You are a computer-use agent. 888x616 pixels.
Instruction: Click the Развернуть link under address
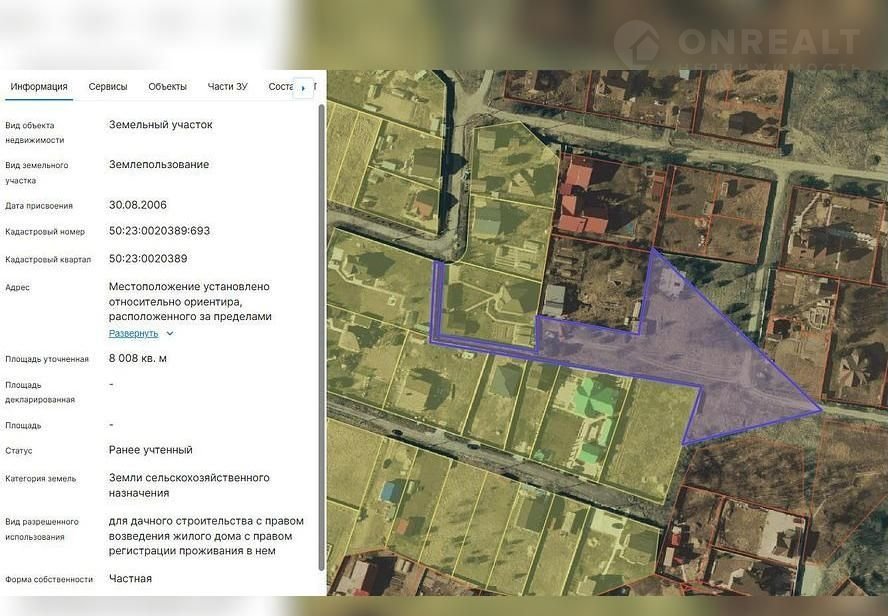(133, 334)
